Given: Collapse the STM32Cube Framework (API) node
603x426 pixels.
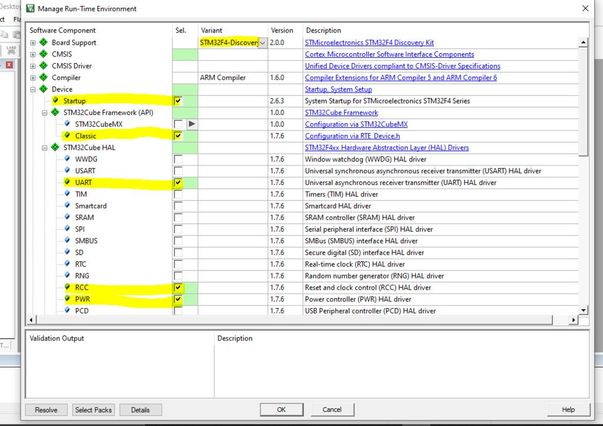Looking at the screenshot, I should point(45,113).
